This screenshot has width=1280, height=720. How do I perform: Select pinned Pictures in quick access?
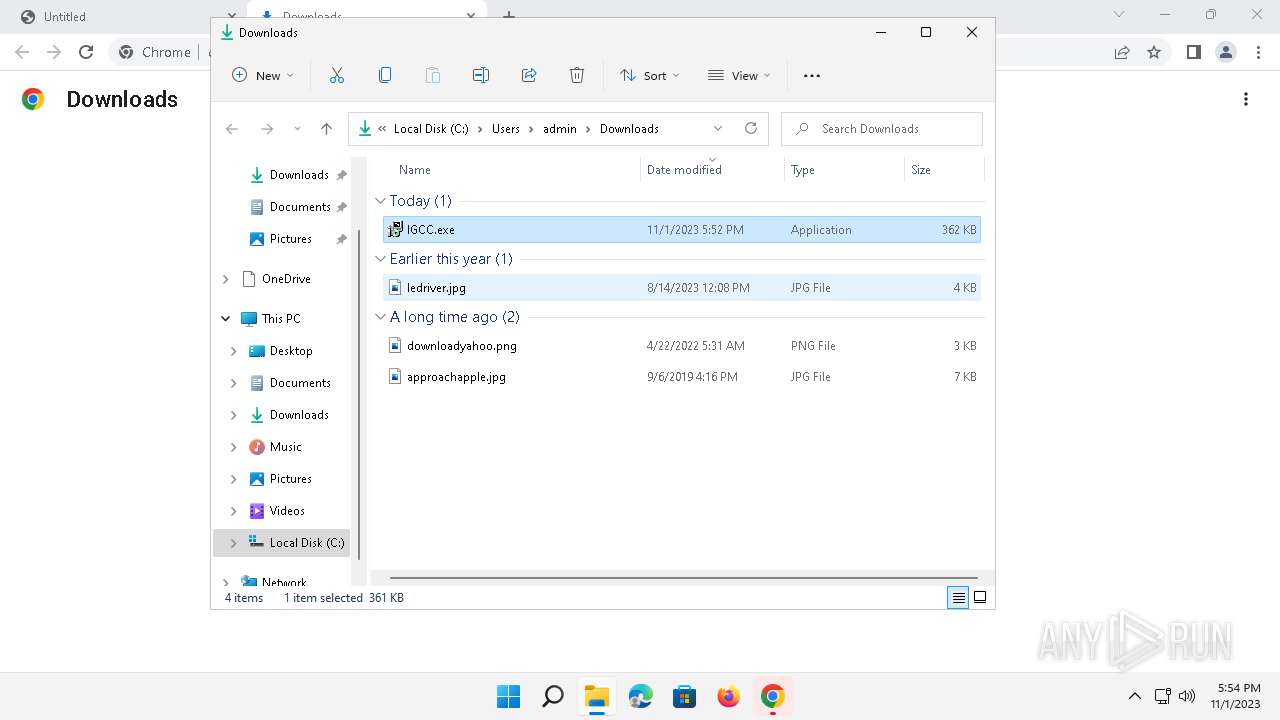(290, 239)
